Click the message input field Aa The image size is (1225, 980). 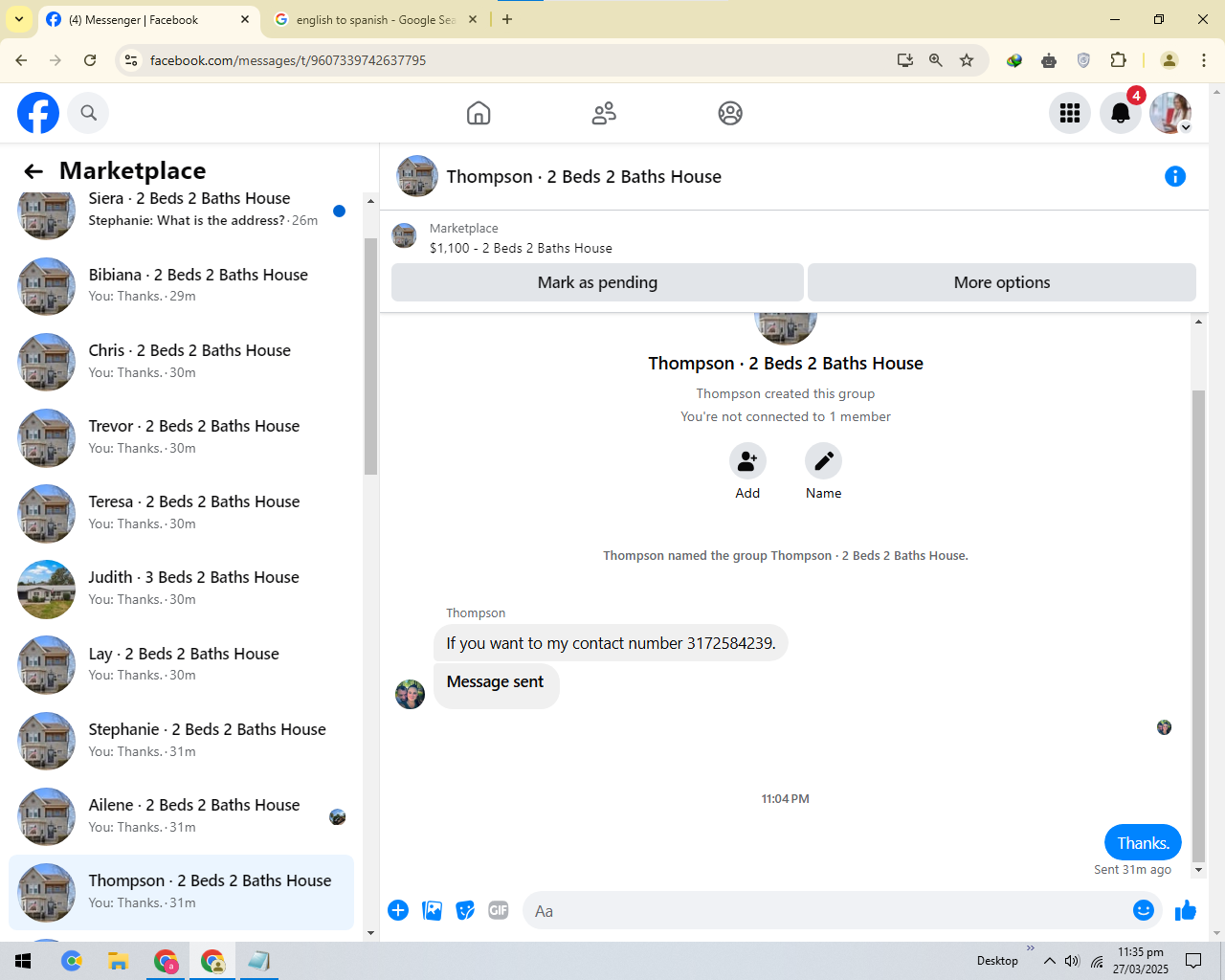(x=828, y=911)
